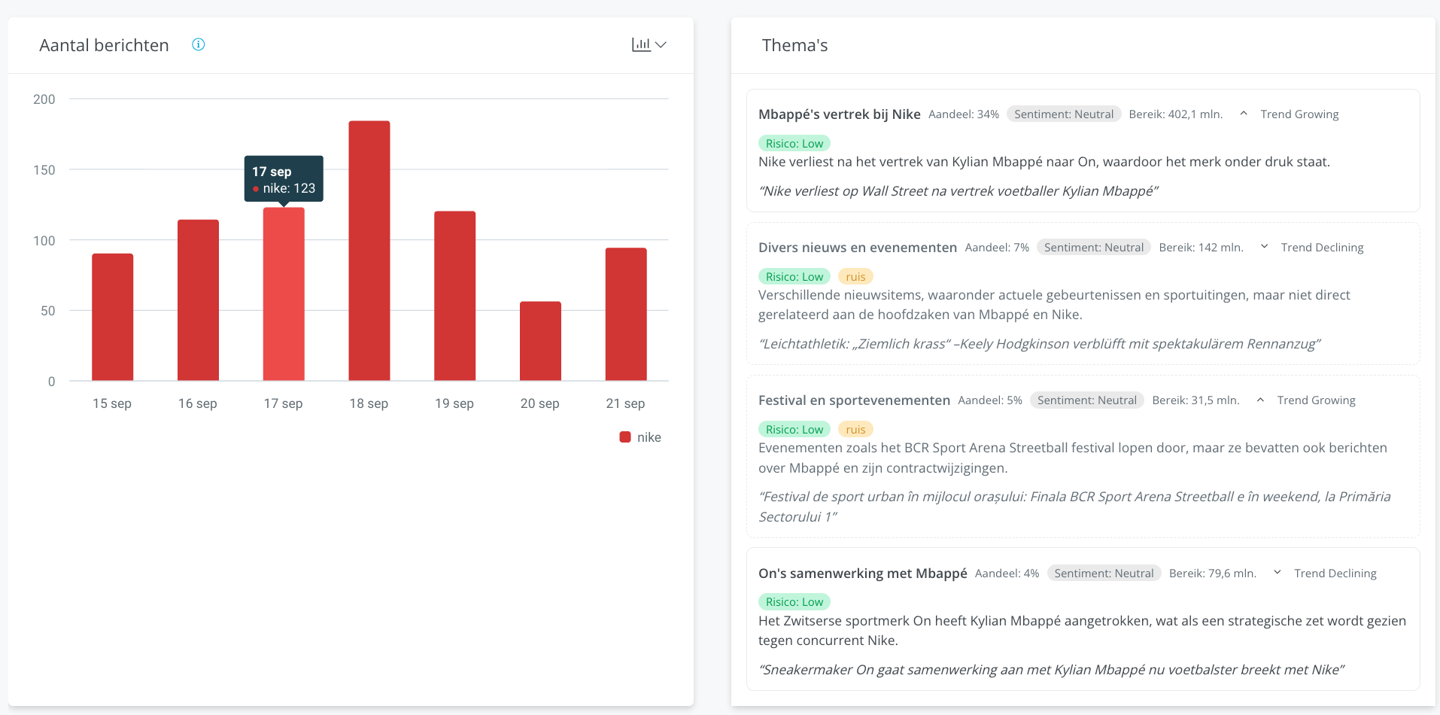Click ruis tag under Festival en sportevenementen

coord(855,429)
